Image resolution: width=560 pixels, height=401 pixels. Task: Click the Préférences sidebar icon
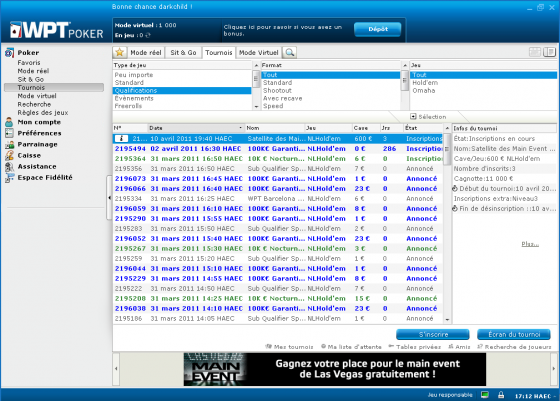[x=9, y=133]
